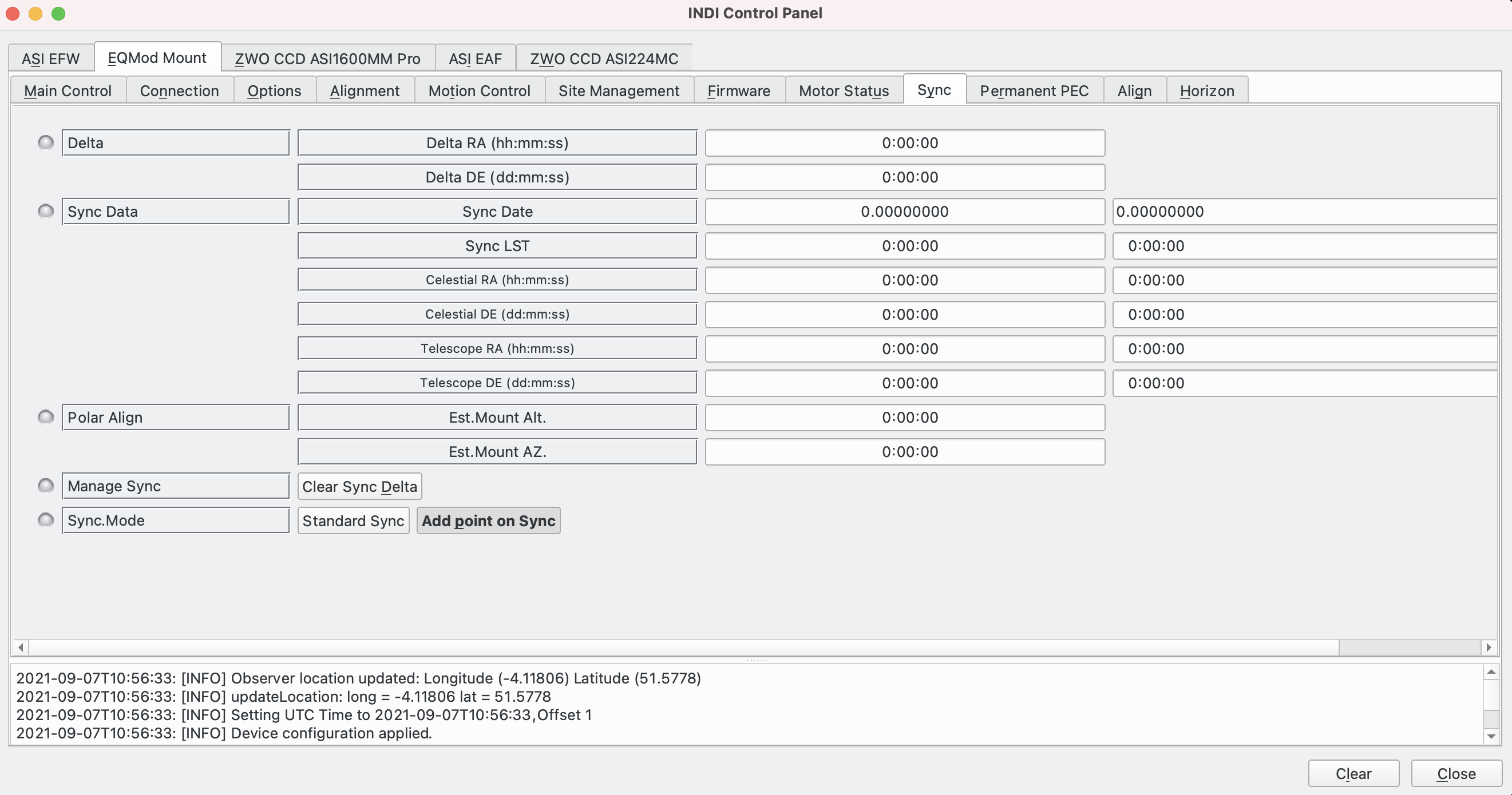Image resolution: width=1512 pixels, height=795 pixels.
Task: Open the Motor Status tab
Action: point(844,90)
